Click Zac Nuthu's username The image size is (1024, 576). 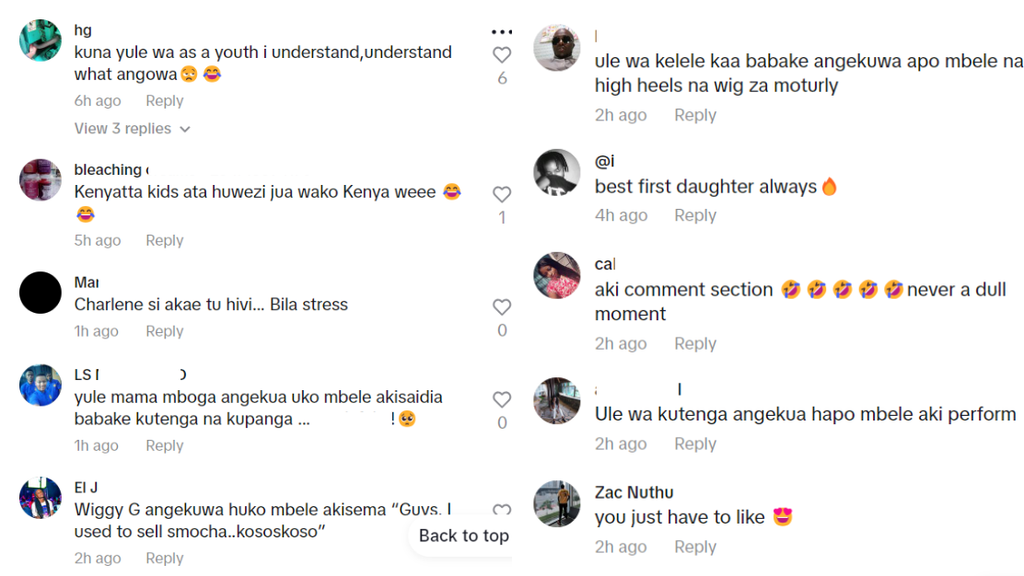[633, 492]
